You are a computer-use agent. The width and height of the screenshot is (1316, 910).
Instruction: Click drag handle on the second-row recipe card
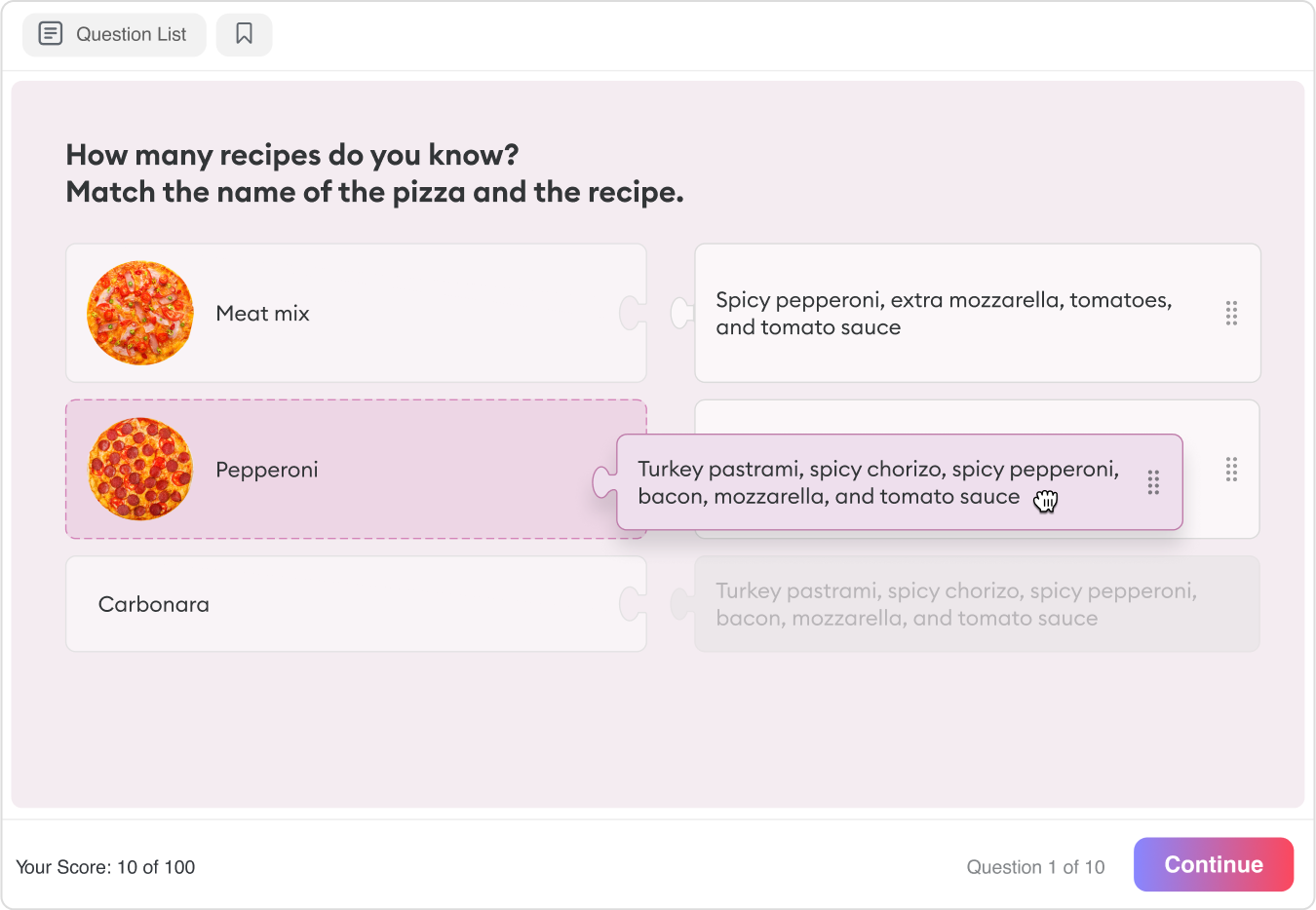1231,470
